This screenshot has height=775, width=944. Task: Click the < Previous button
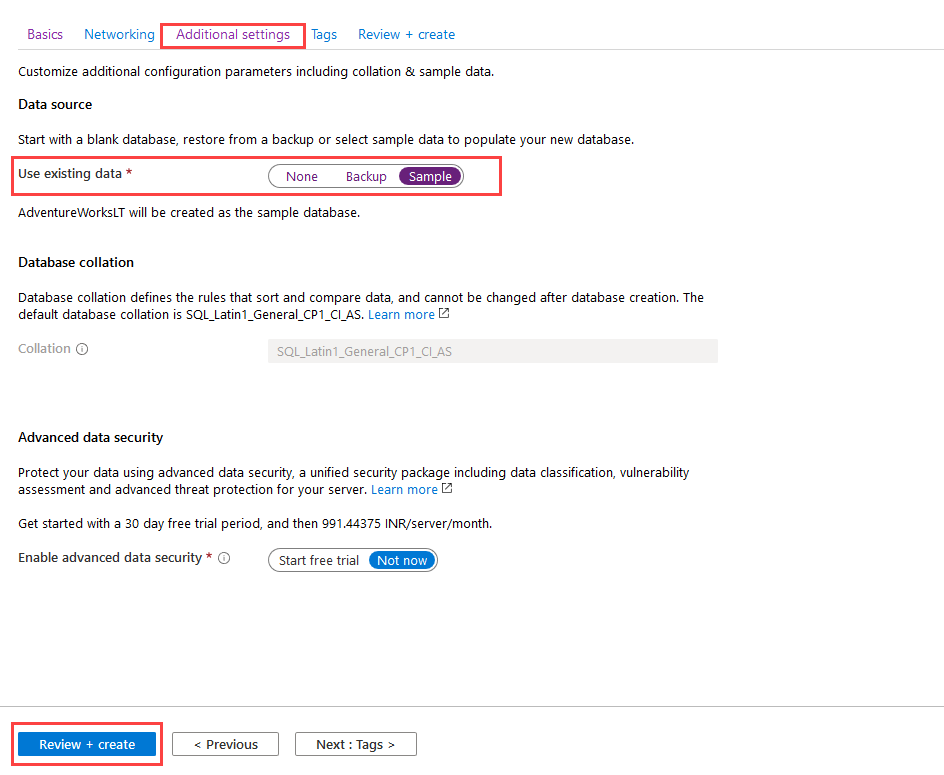coord(226,744)
